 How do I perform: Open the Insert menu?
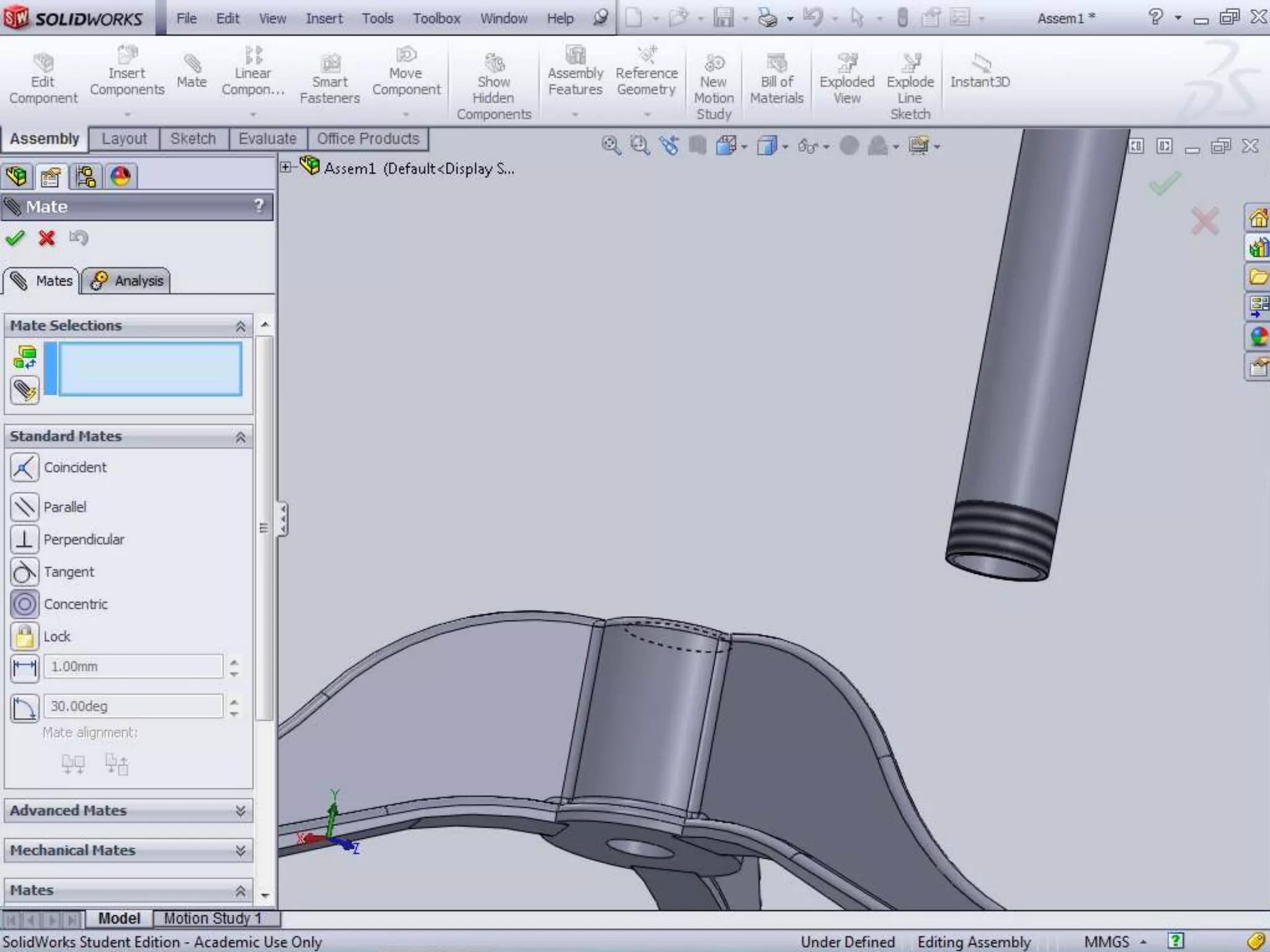coord(324,19)
